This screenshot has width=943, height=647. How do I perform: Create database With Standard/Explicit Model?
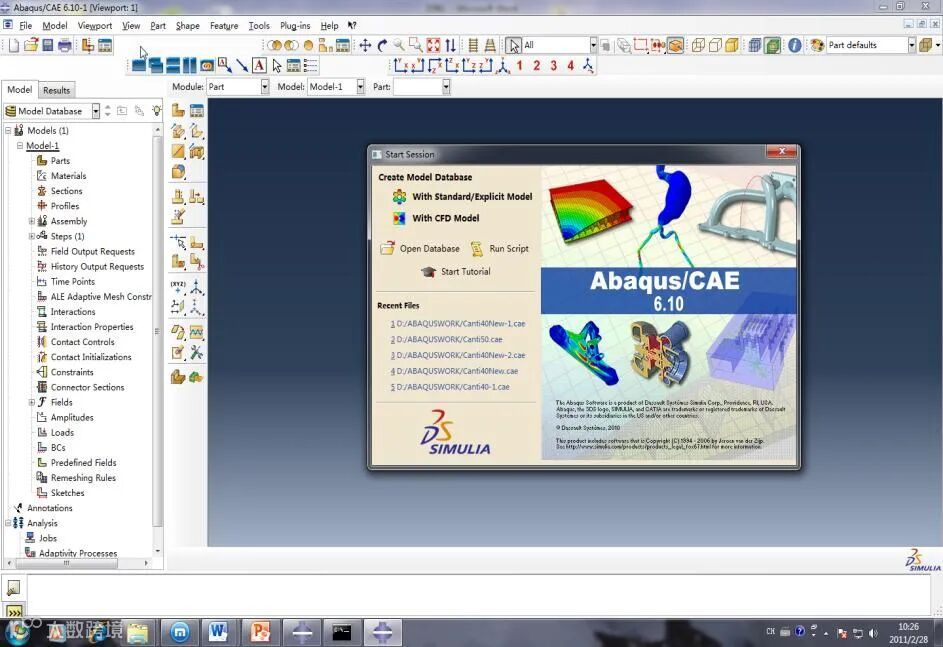[462, 197]
